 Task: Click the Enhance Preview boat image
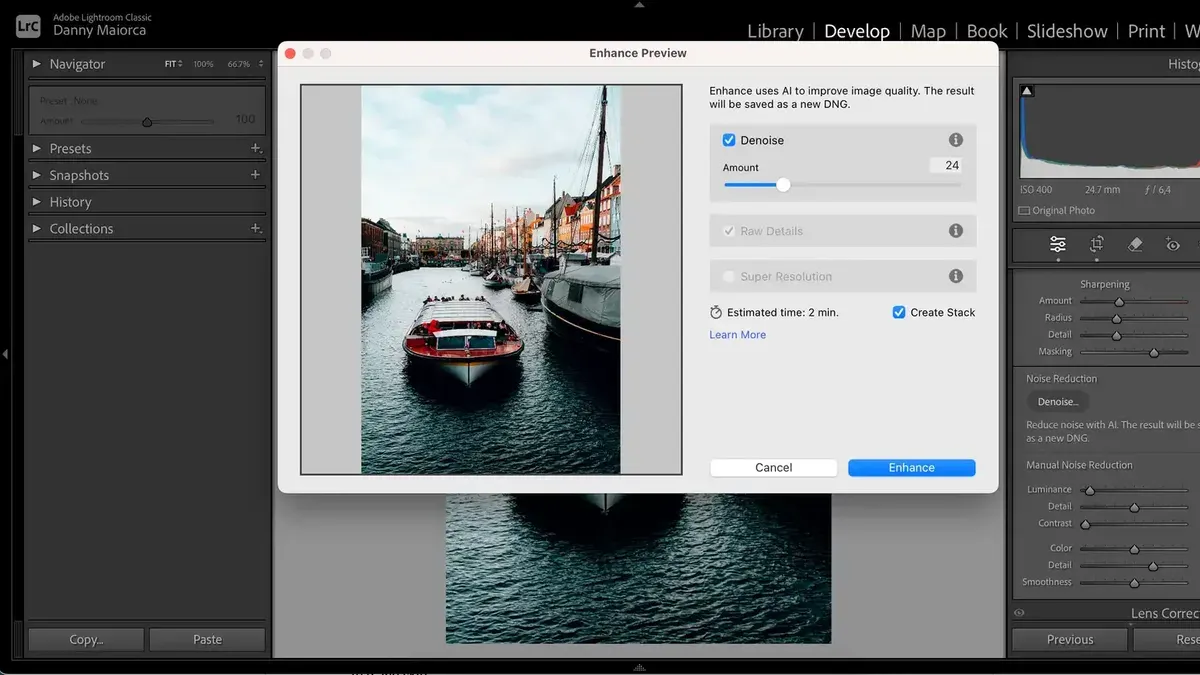pos(491,280)
